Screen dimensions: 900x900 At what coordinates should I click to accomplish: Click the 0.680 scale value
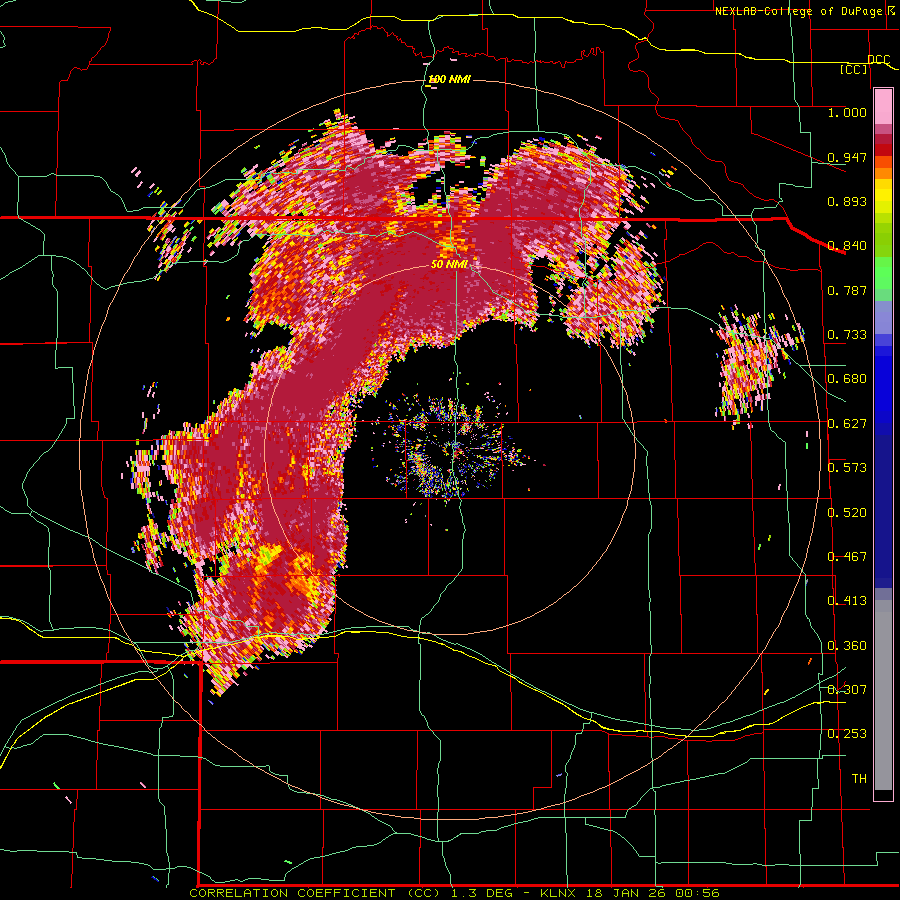[x=847, y=379]
